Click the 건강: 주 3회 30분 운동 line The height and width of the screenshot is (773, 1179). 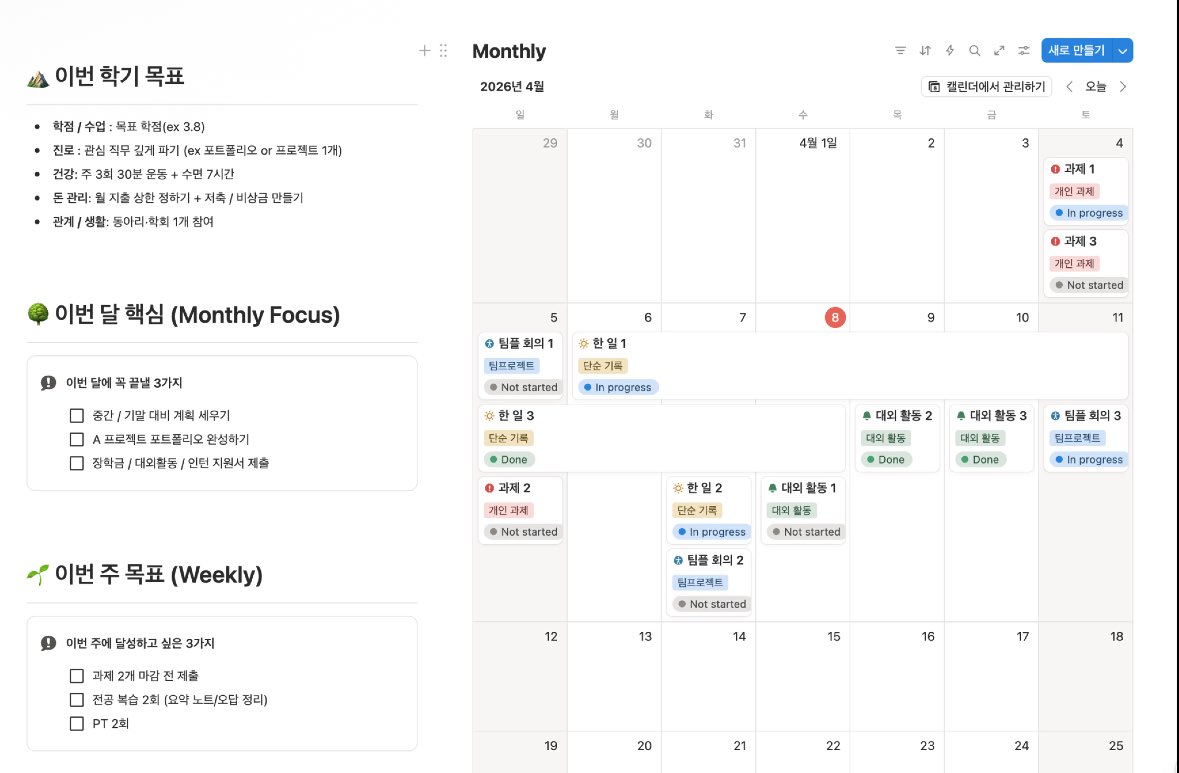[144, 174]
